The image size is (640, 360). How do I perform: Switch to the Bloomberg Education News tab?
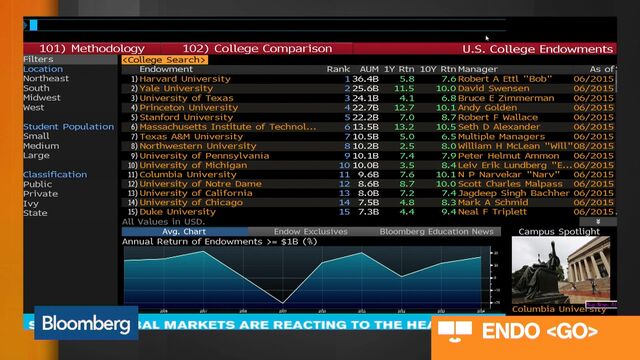tap(436, 231)
